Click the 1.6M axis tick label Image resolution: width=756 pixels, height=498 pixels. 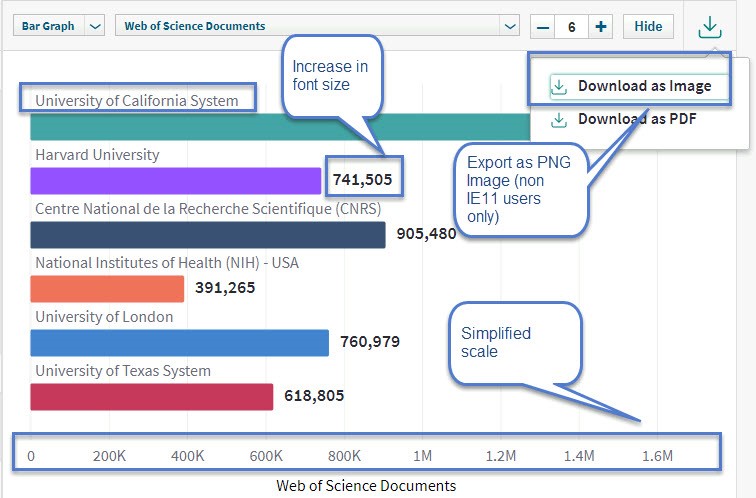click(658, 456)
